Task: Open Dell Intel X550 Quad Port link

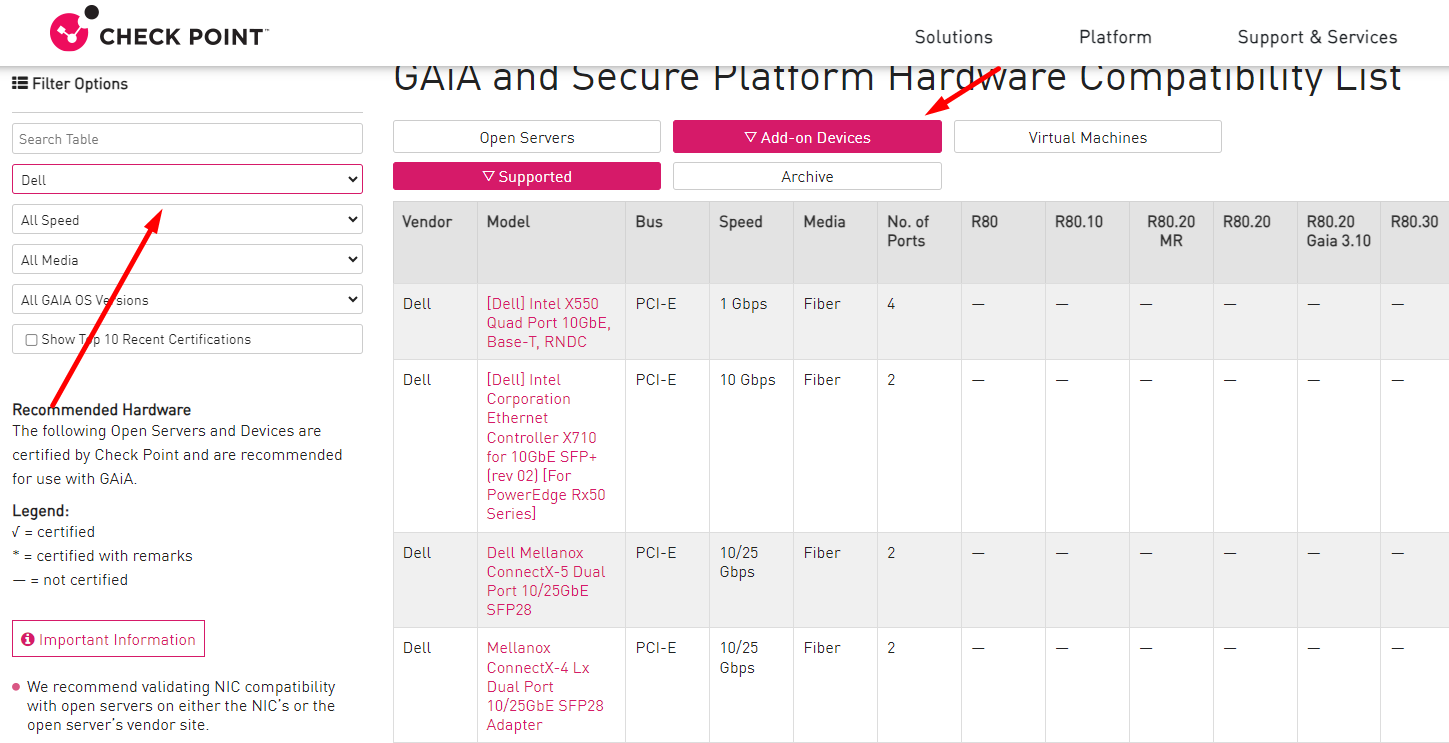Action: [x=548, y=322]
